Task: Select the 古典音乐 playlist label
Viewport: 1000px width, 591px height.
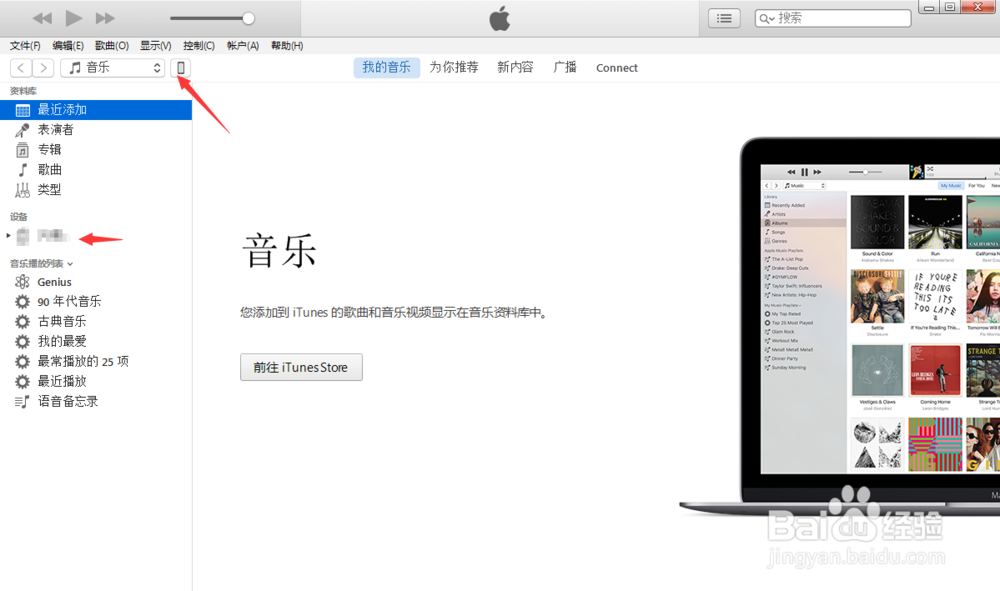Action: click(61, 321)
